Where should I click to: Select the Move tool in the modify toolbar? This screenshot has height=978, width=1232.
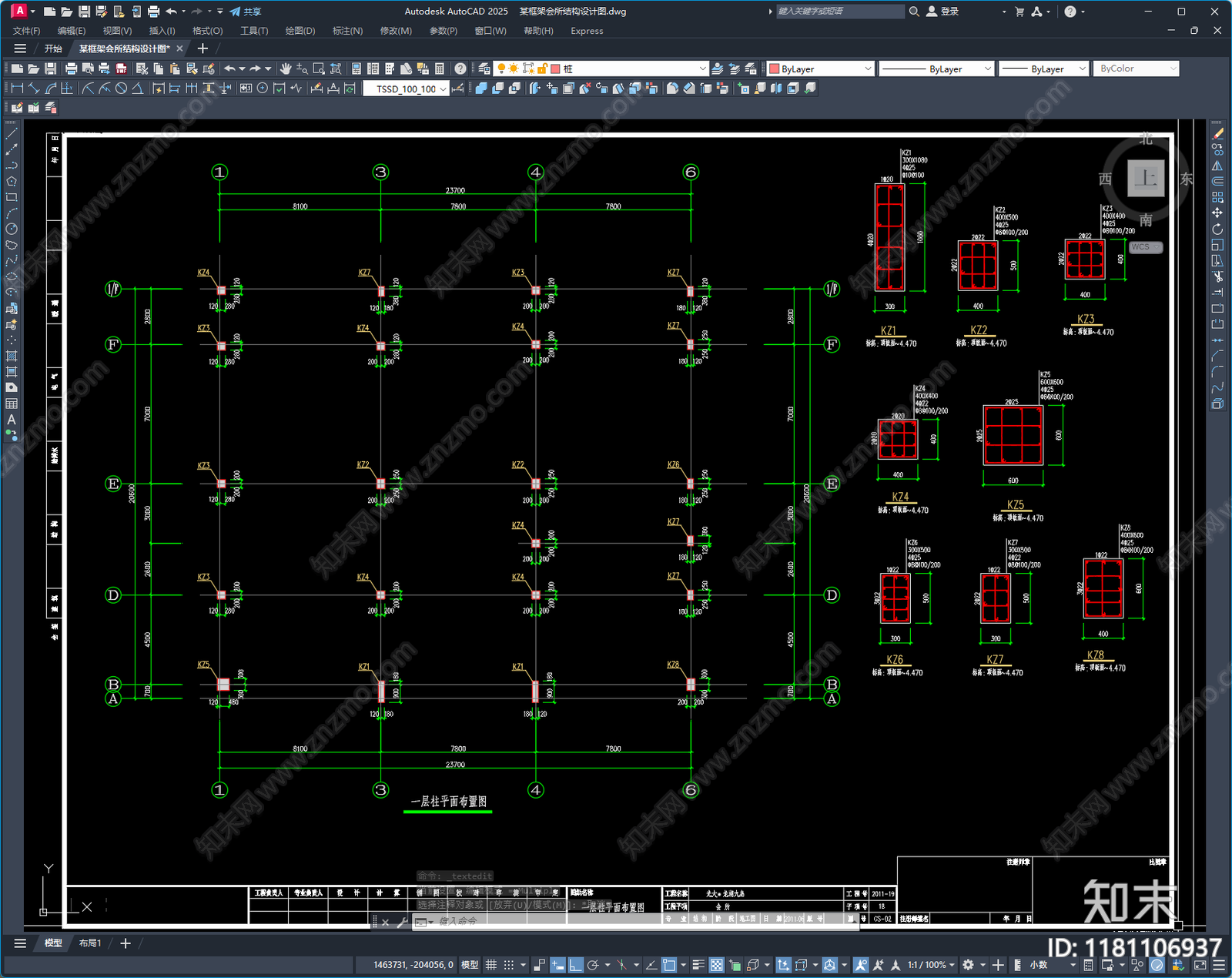[1217, 213]
